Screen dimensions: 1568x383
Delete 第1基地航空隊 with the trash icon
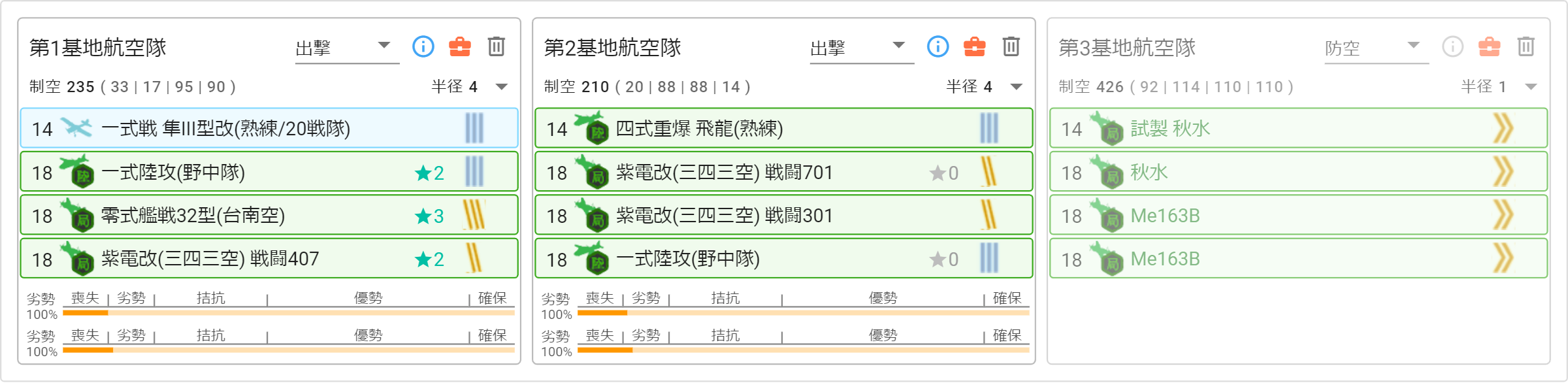497,46
